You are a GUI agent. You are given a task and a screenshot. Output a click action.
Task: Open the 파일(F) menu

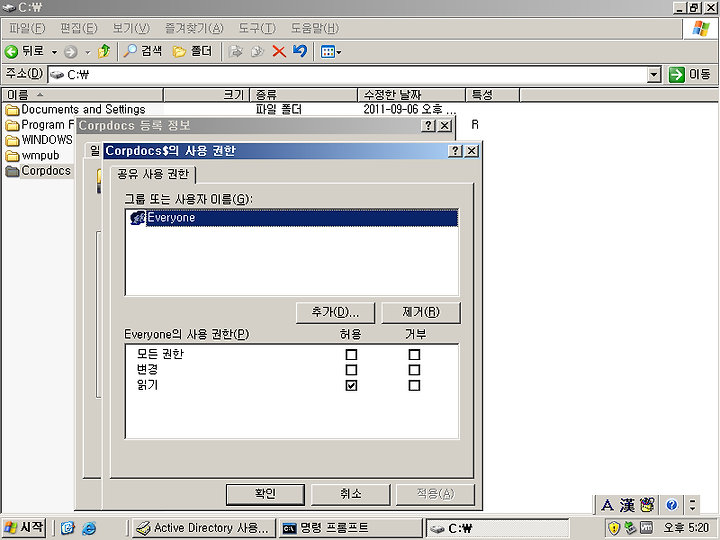tap(27, 28)
